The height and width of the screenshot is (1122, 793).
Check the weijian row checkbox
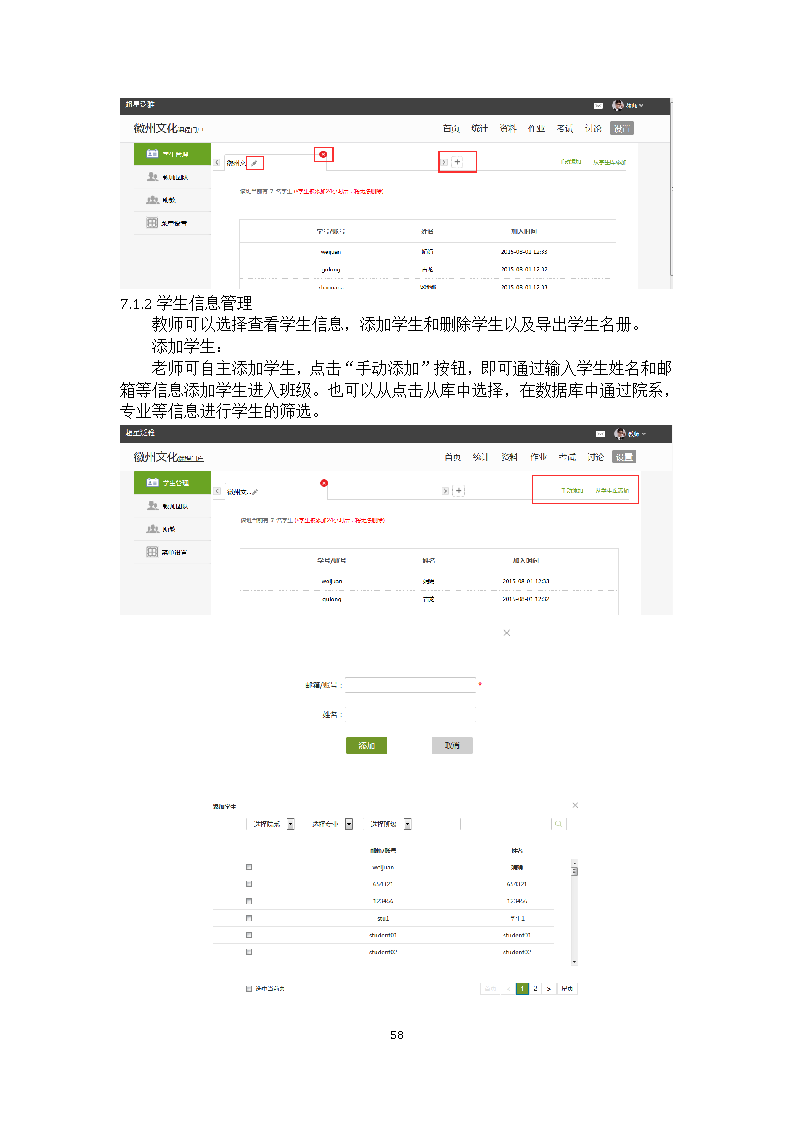point(249,867)
